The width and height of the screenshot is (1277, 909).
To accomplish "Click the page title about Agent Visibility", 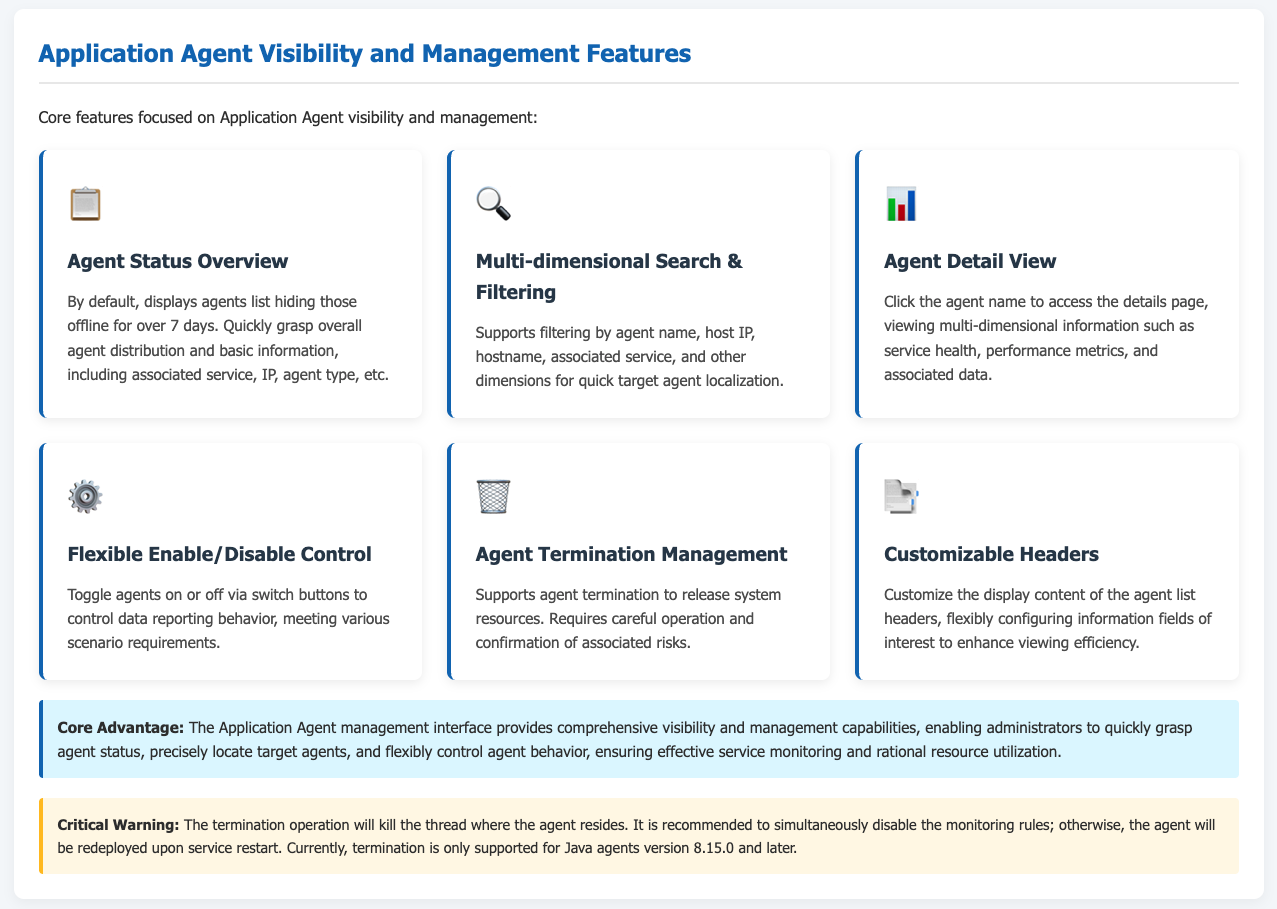I will point(364,55).
